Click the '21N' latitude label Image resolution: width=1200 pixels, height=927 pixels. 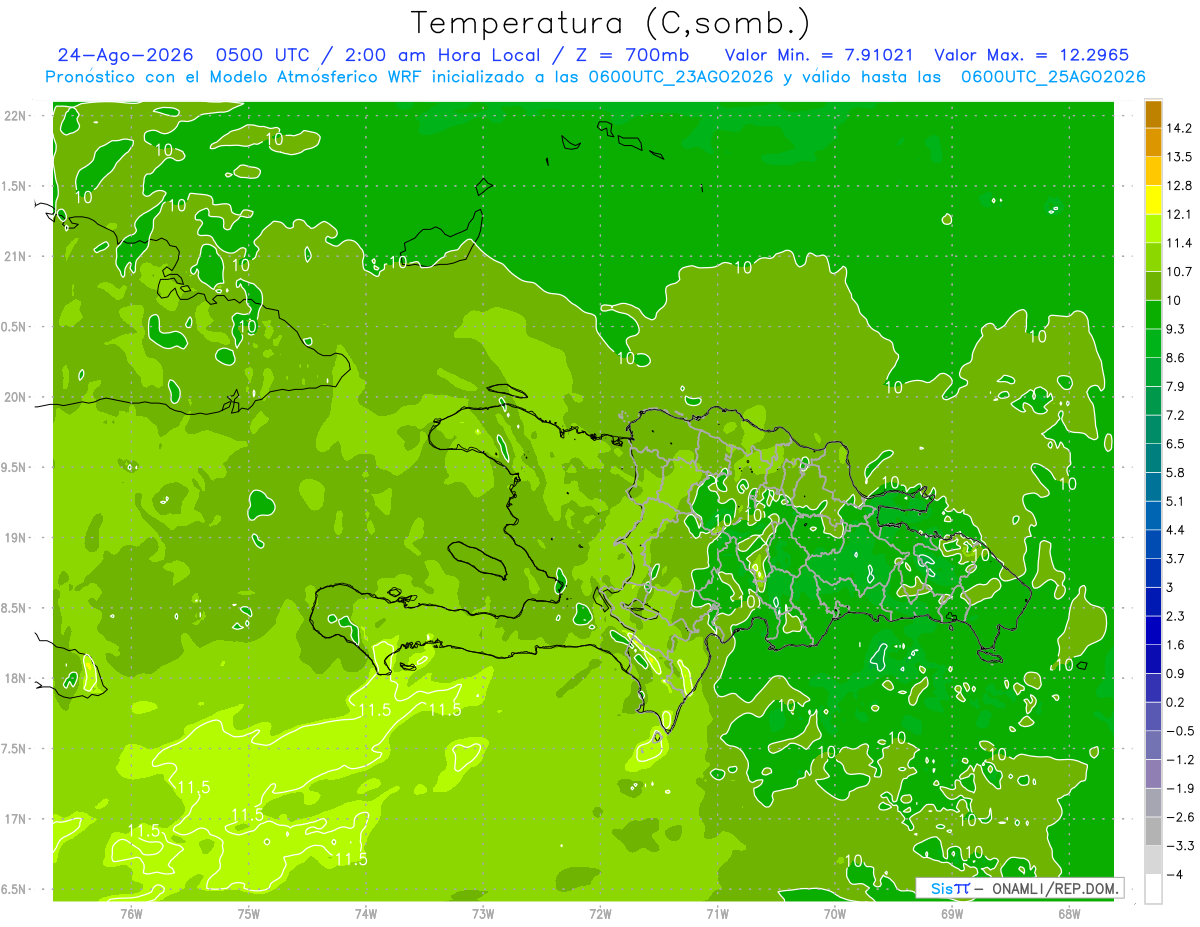14,256
